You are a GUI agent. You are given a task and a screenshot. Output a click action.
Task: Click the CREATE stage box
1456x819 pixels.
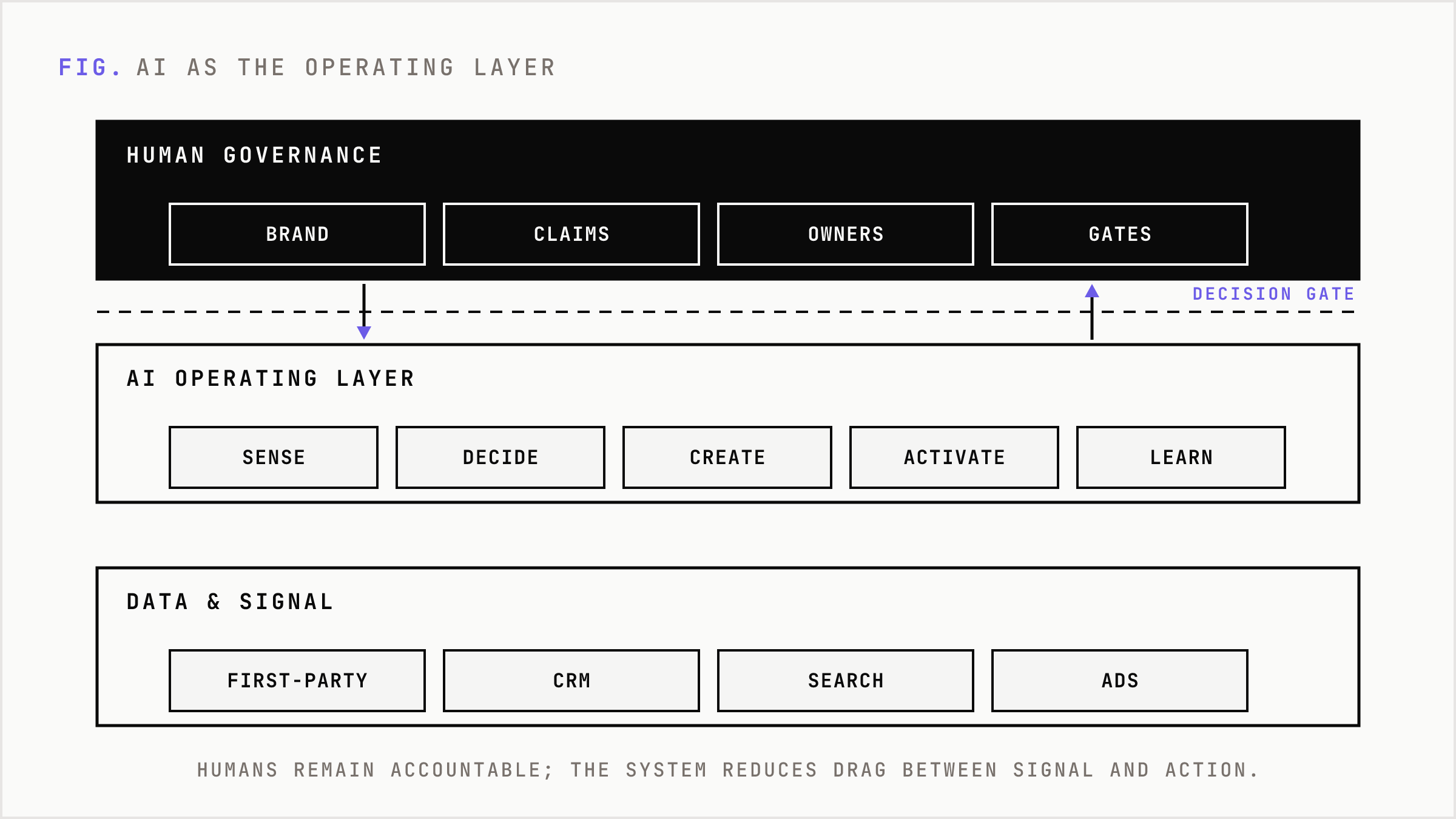(x=727, y=457)
